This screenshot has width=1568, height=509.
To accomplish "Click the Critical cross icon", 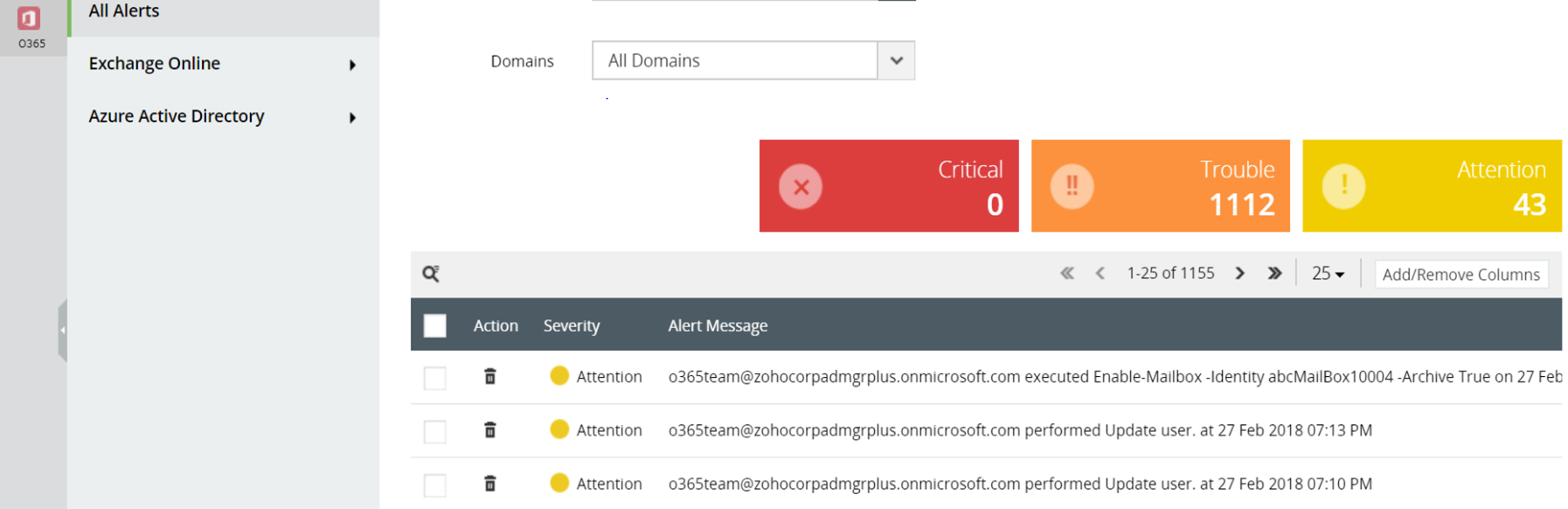I will [x=801, y=186].
